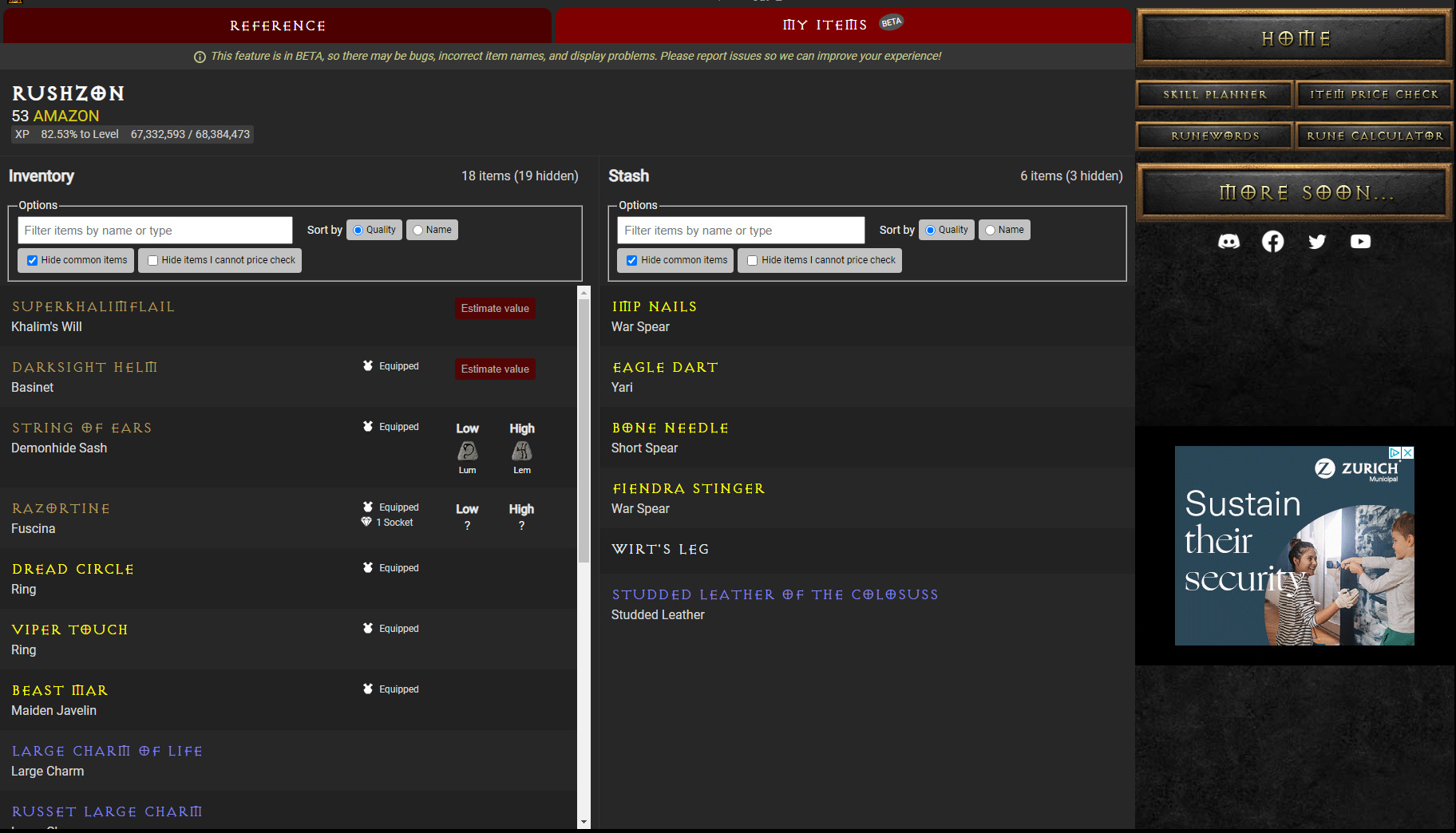Click the equipped paw icon next to Darksight Helm

click(367, 365)
